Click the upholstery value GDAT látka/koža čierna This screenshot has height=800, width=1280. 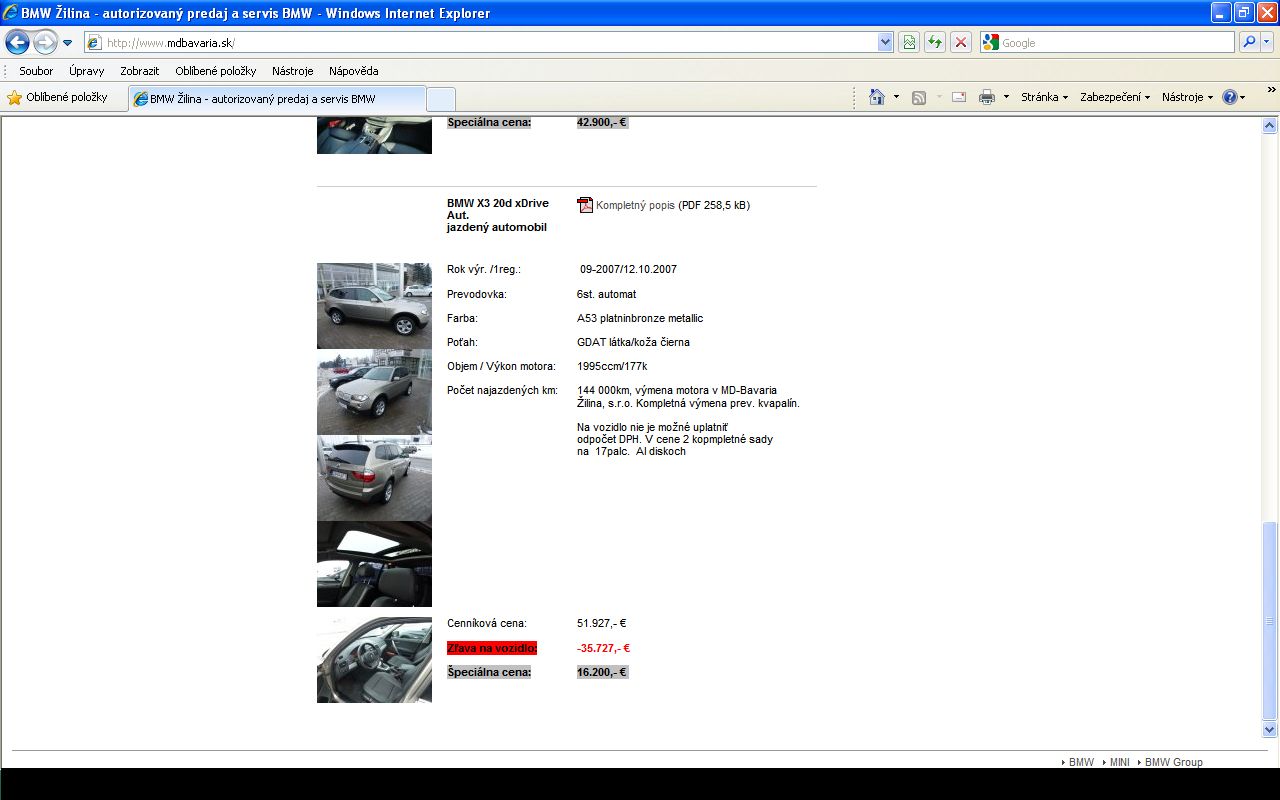pos(633,342)
